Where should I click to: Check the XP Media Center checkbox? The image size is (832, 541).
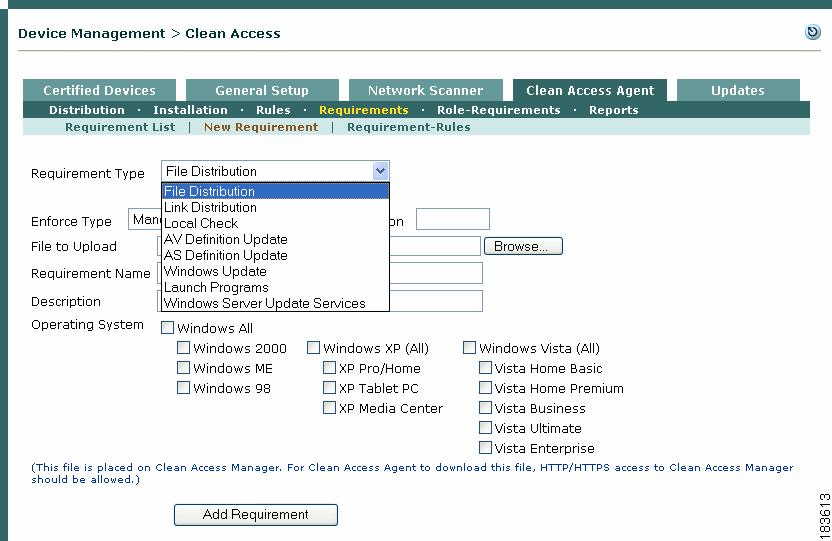[x=329, y=408]
